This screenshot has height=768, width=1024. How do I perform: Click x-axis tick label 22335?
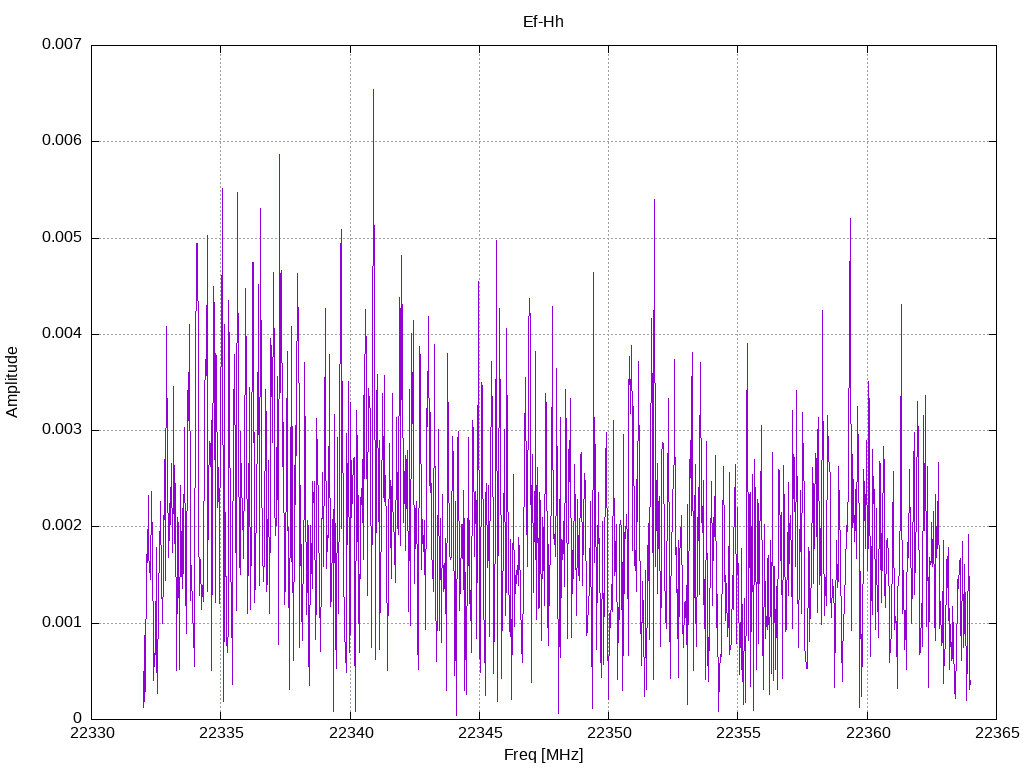[x=221, y=733]
